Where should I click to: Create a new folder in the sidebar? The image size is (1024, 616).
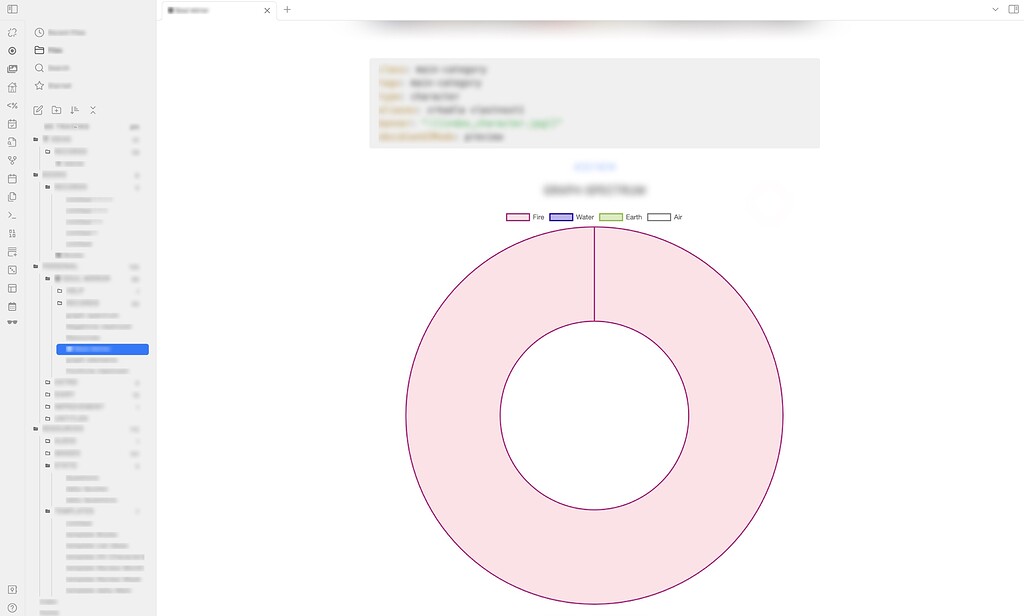click(x=57, y=110)
